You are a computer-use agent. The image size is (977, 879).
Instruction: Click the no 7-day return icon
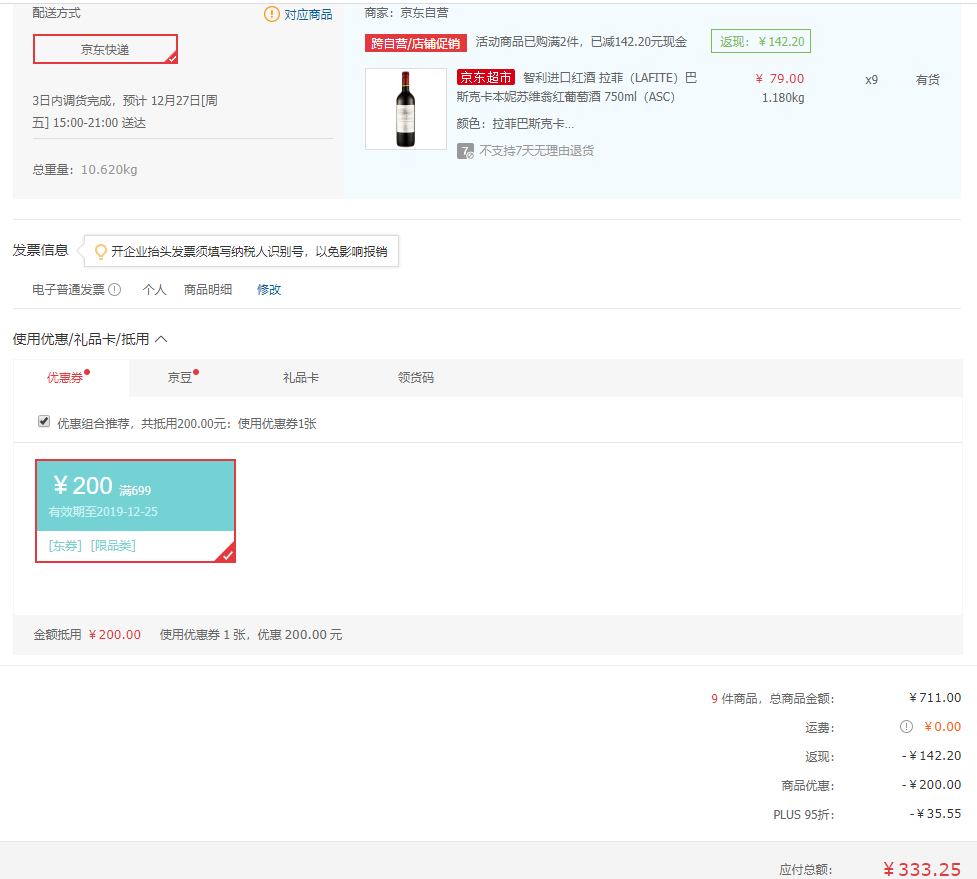[x=465, y=151]
